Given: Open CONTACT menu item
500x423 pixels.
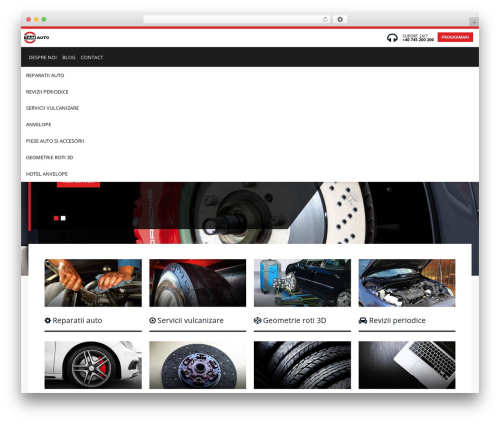Looking at the screenshot, I should pyautogui.click(x=92, y=57).
